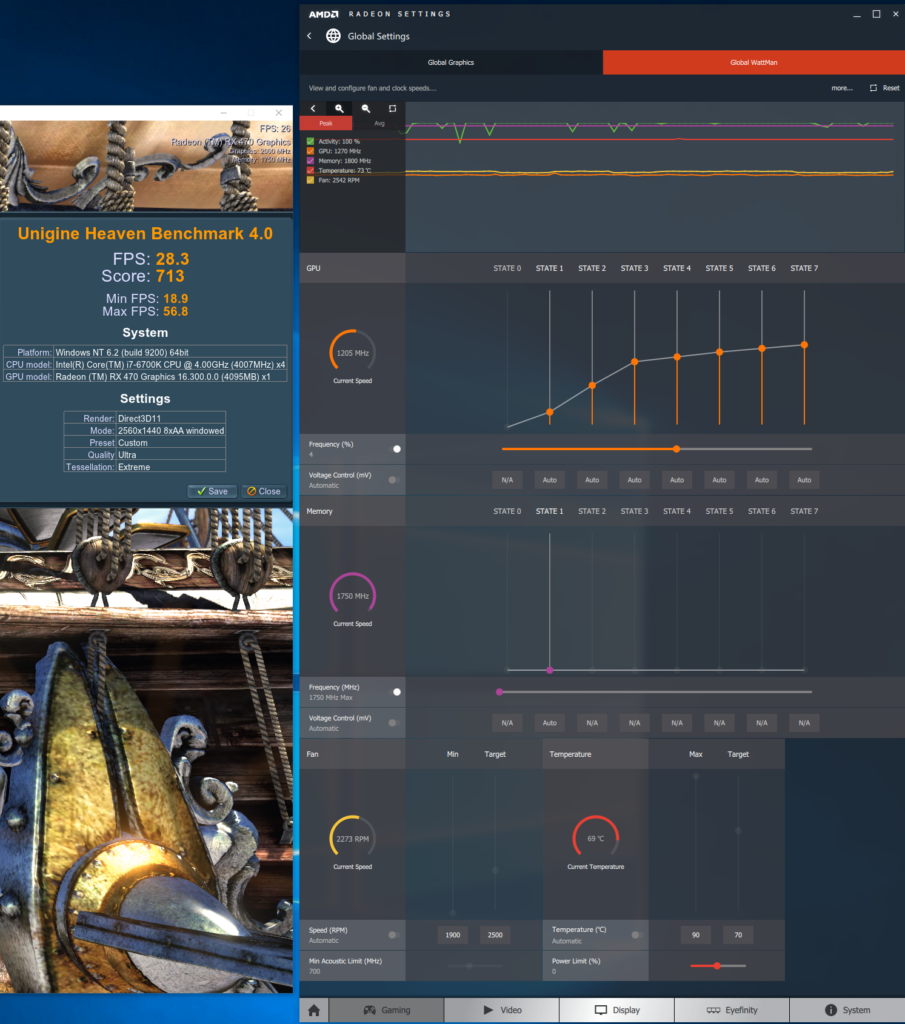Click the reset graph view icon
The image size is (905, 1024).
[x=392, y=108]
